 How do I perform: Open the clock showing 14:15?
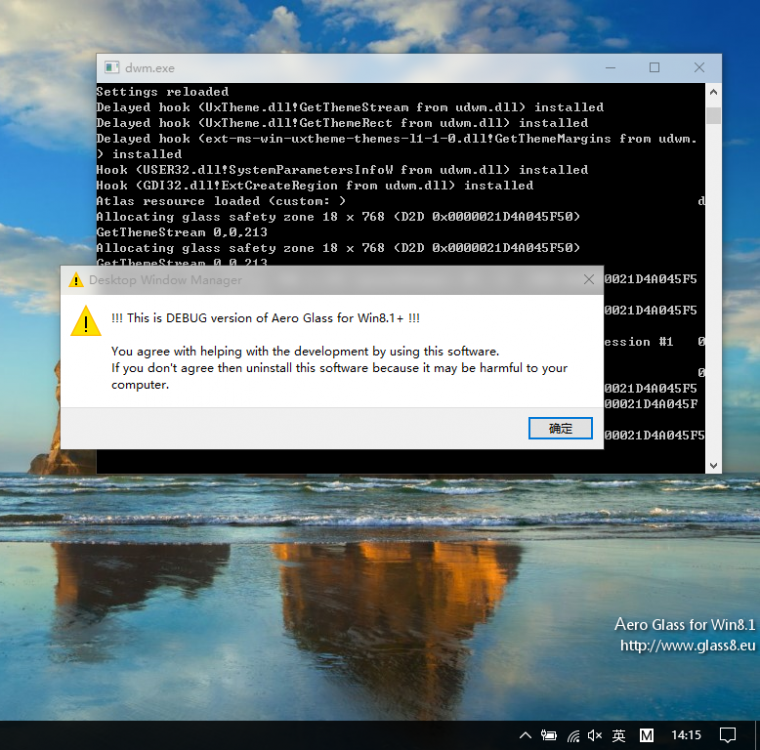click(686, 735)
